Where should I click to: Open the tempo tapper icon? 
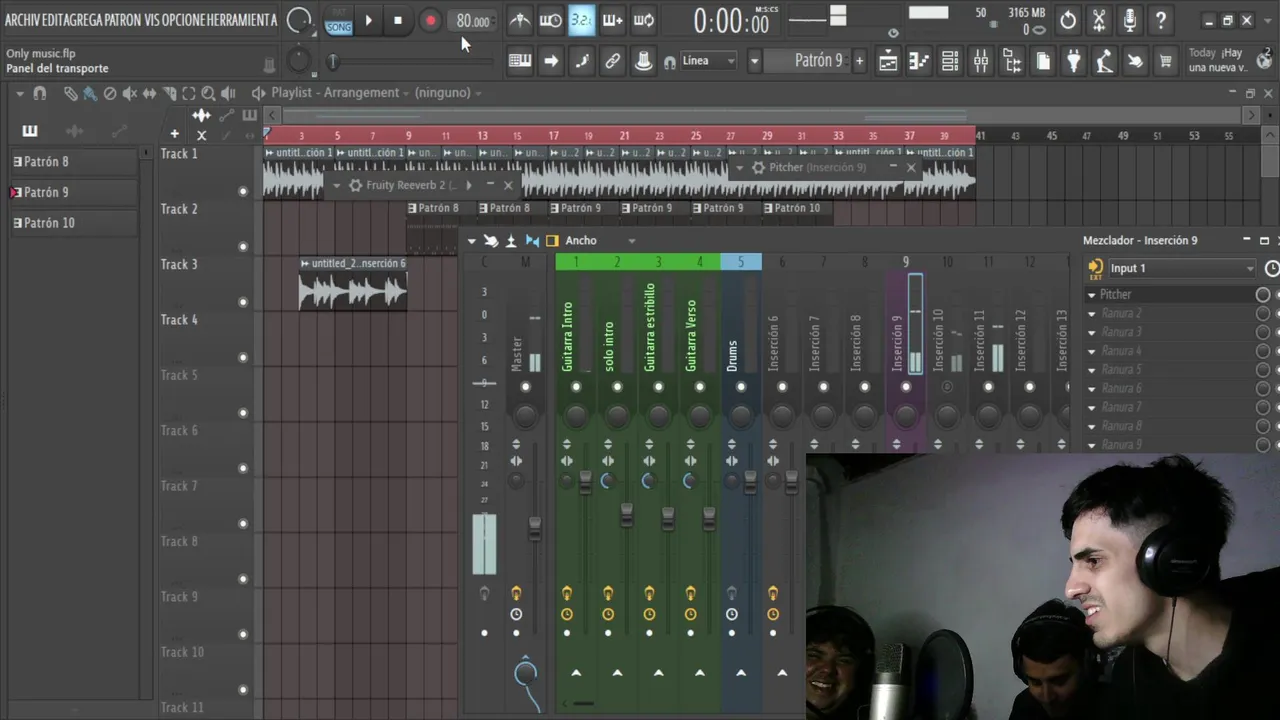[x=1104, y=61]
